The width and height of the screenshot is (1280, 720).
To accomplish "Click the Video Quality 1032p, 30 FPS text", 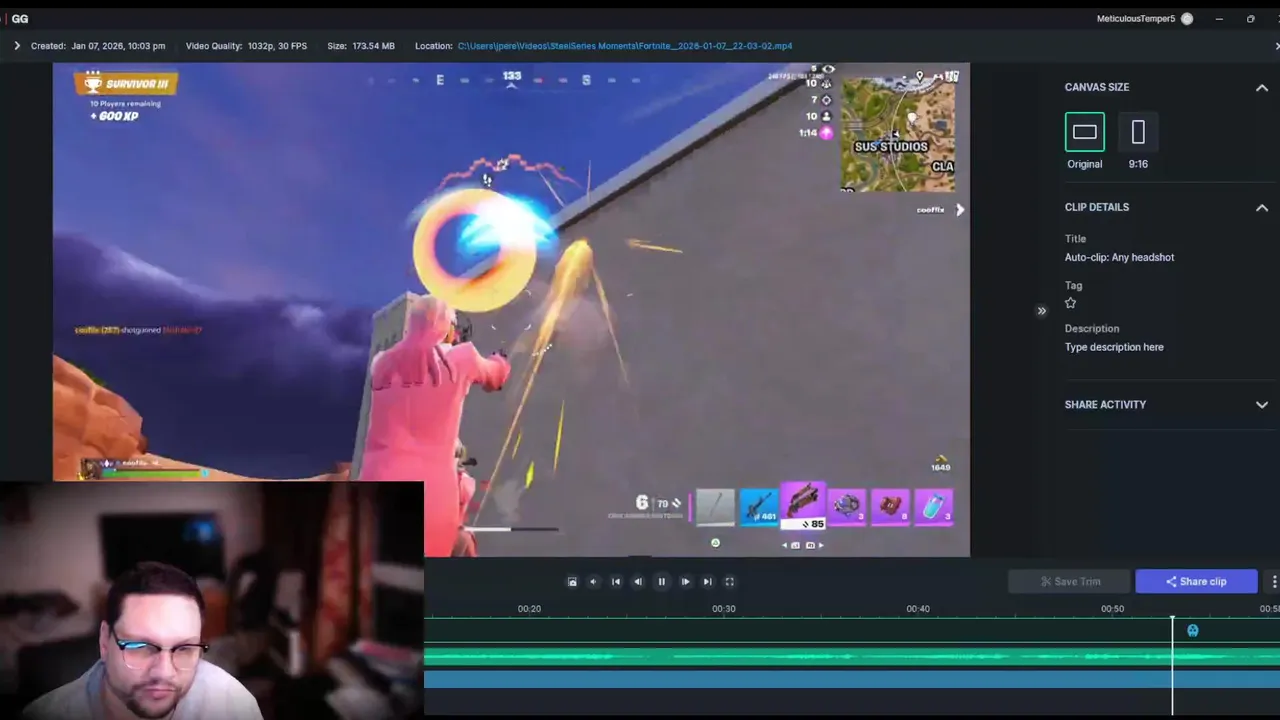I will coord(246,46).
